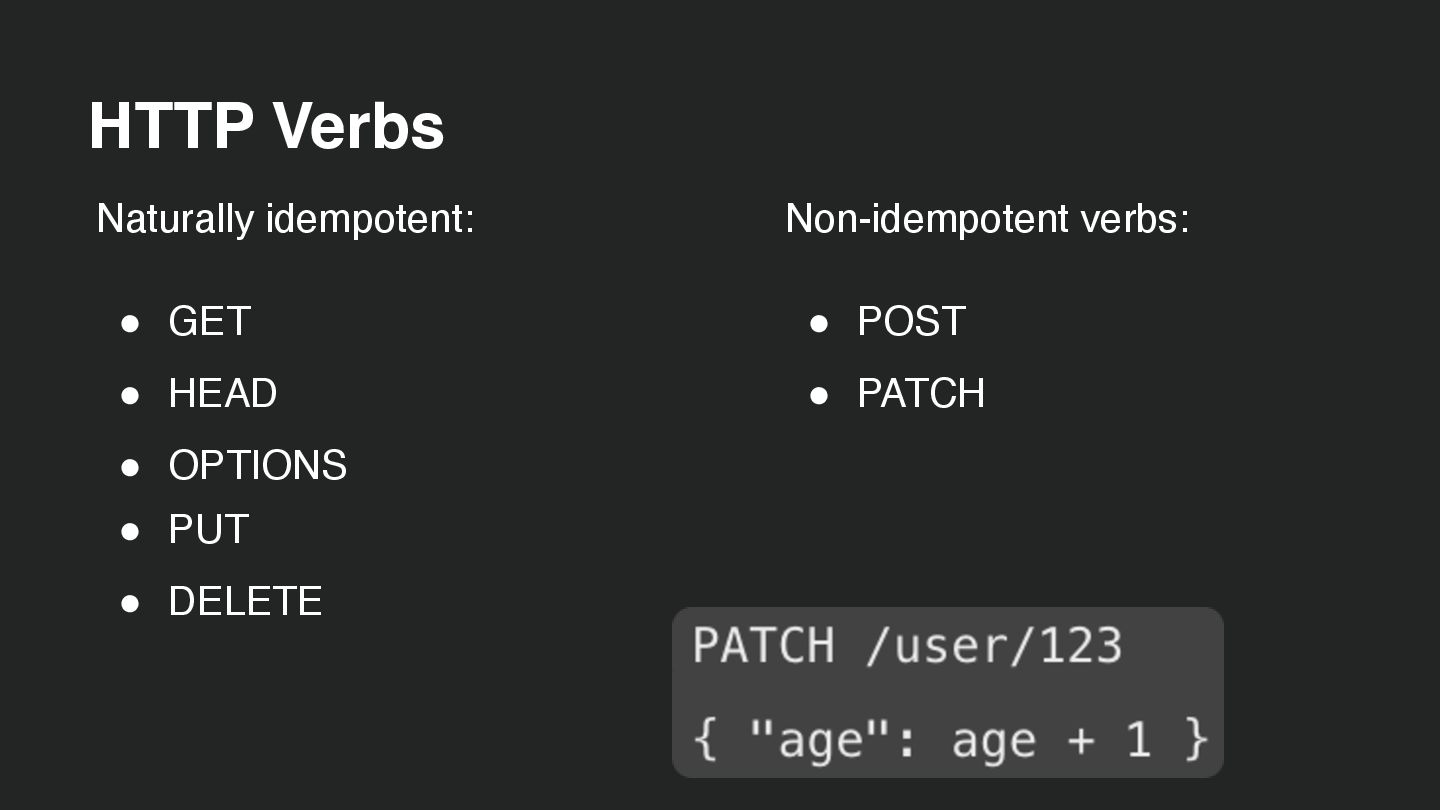
Task: Click the HTTP Verbs slide title
Action: pos(266,126)
